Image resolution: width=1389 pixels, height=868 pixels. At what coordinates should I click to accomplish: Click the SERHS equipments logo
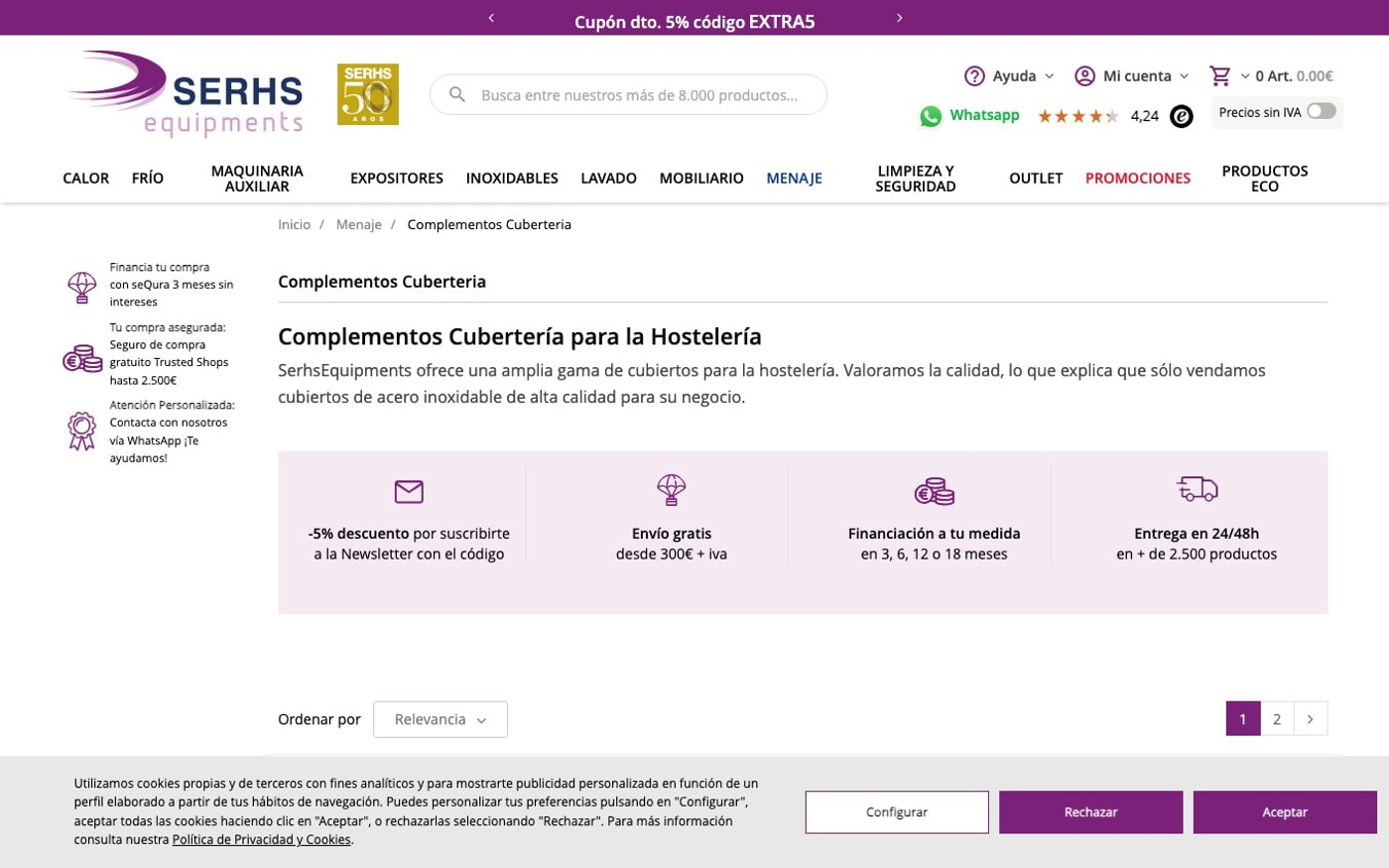(x=186, y=93)
